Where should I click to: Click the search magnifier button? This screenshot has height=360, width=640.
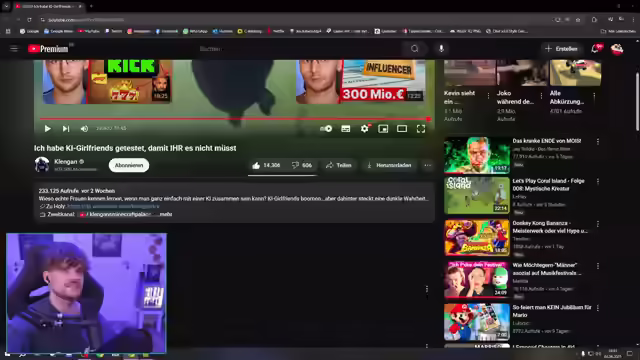click(x=415, y=49)
